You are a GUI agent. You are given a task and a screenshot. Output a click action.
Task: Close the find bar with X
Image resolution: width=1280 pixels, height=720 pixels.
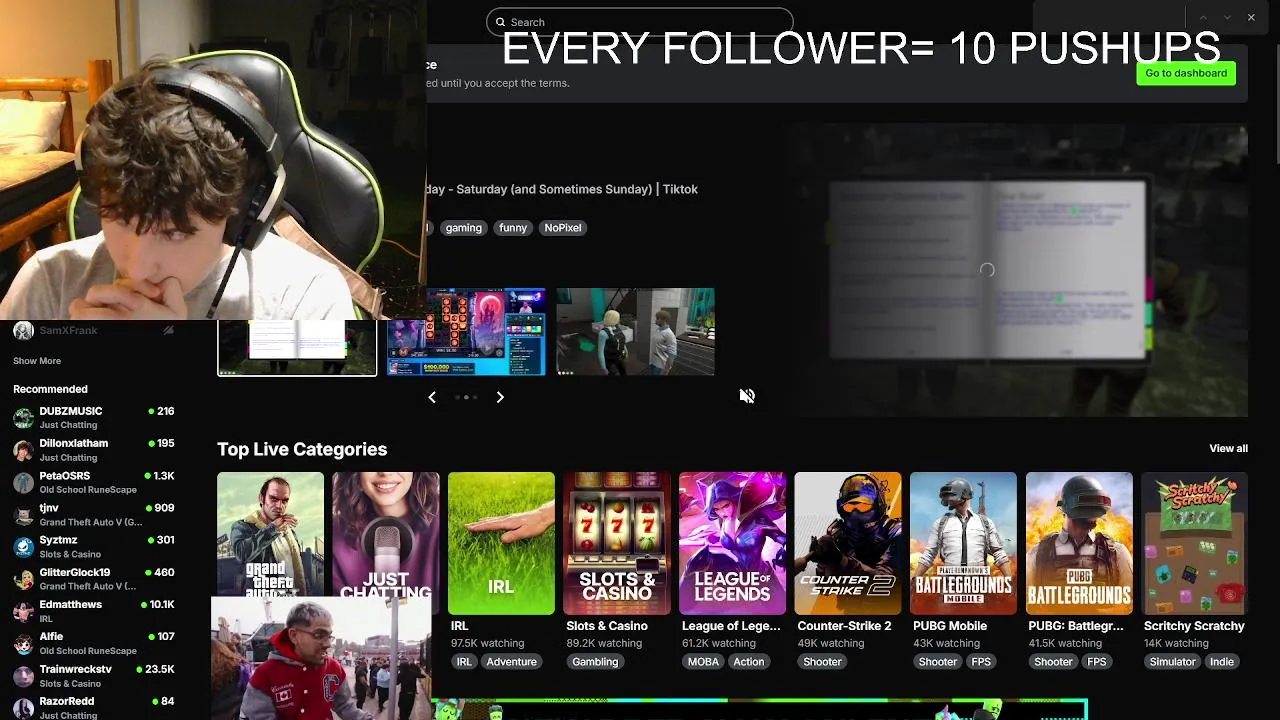pos(1251,17)
